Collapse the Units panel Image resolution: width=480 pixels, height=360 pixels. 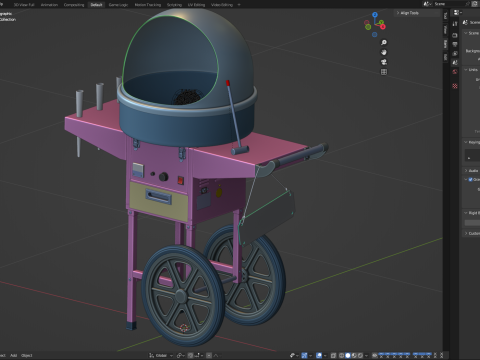click(466, 70)
